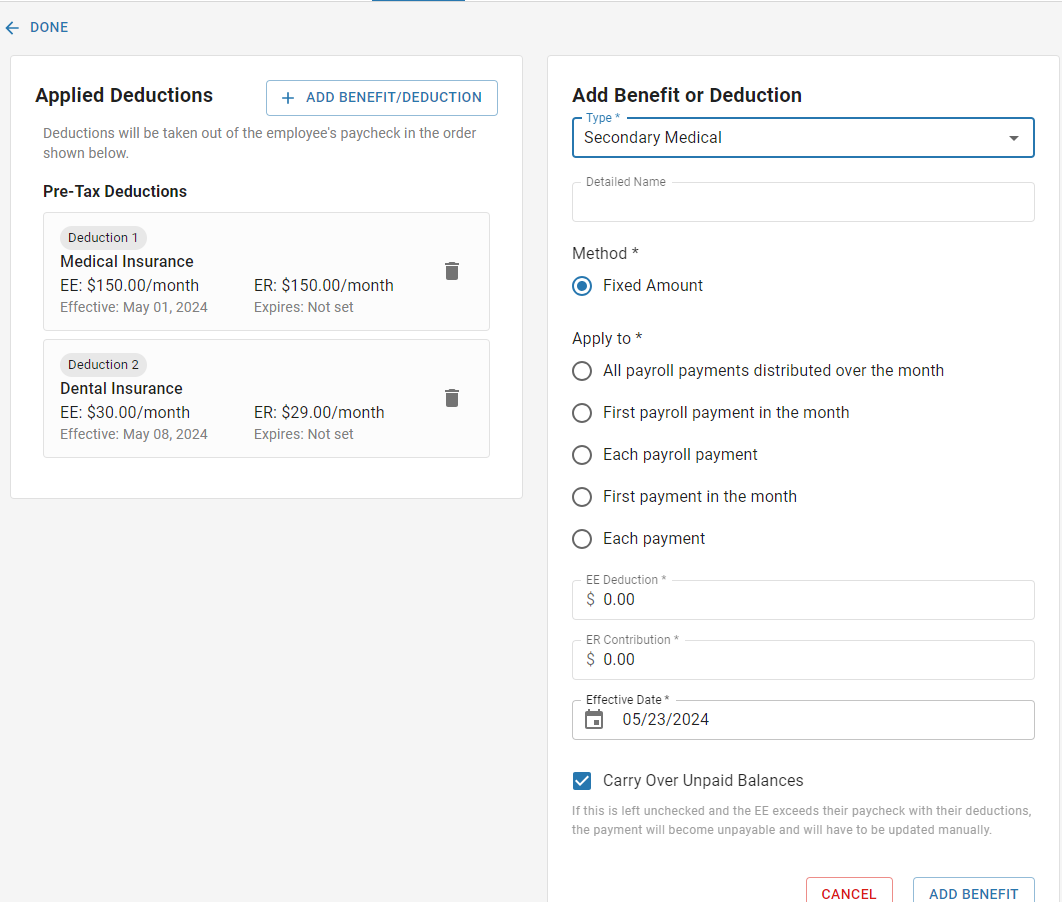
Task: Select First payroll payment in the month
Action: 582,413
